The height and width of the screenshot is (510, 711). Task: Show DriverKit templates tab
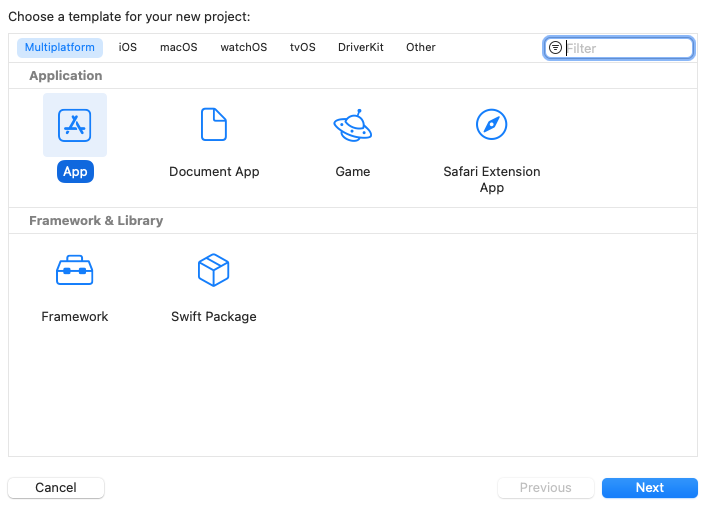(361, 48)
